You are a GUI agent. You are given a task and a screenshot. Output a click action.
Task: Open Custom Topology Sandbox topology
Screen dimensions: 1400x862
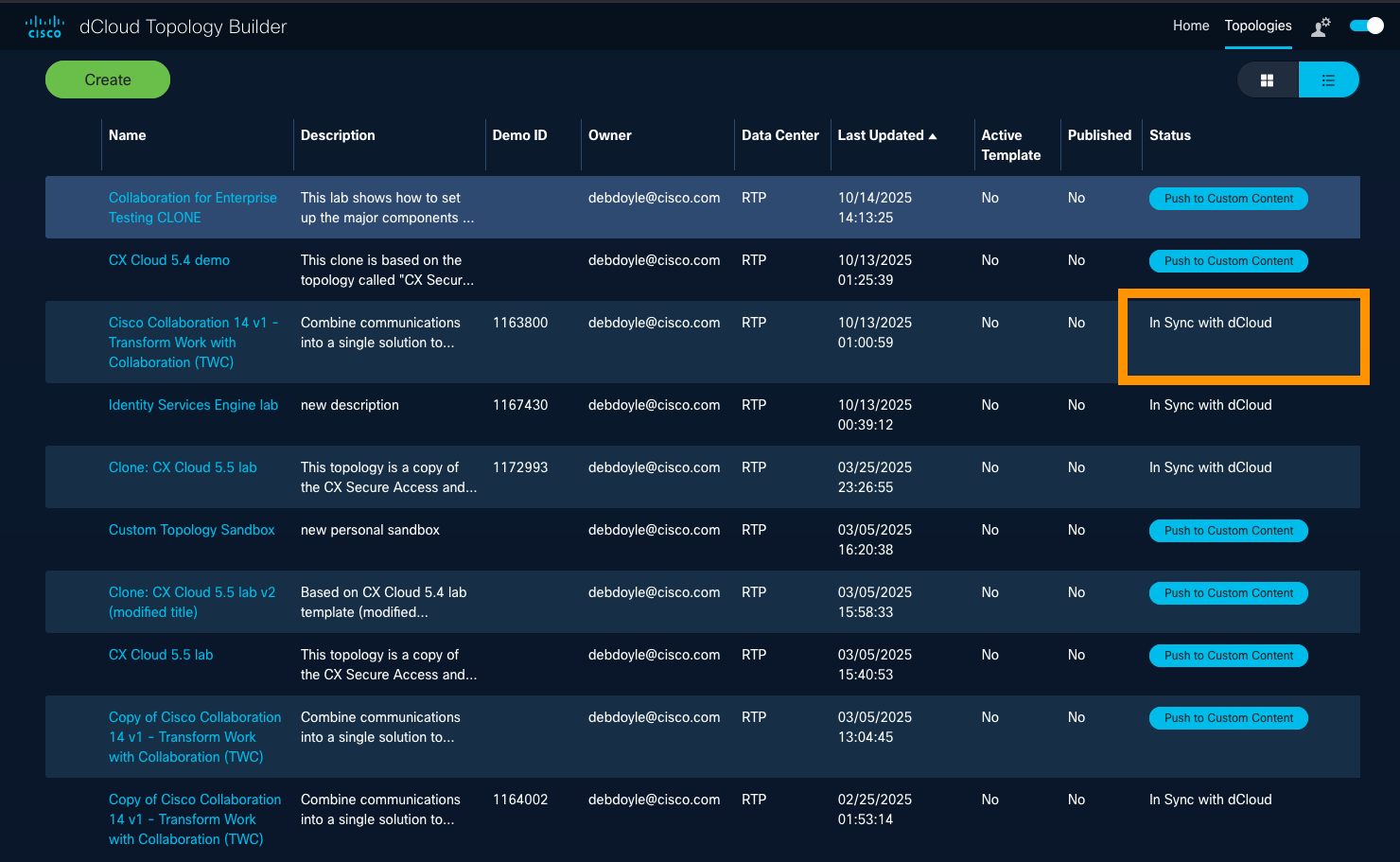point(191,530)
